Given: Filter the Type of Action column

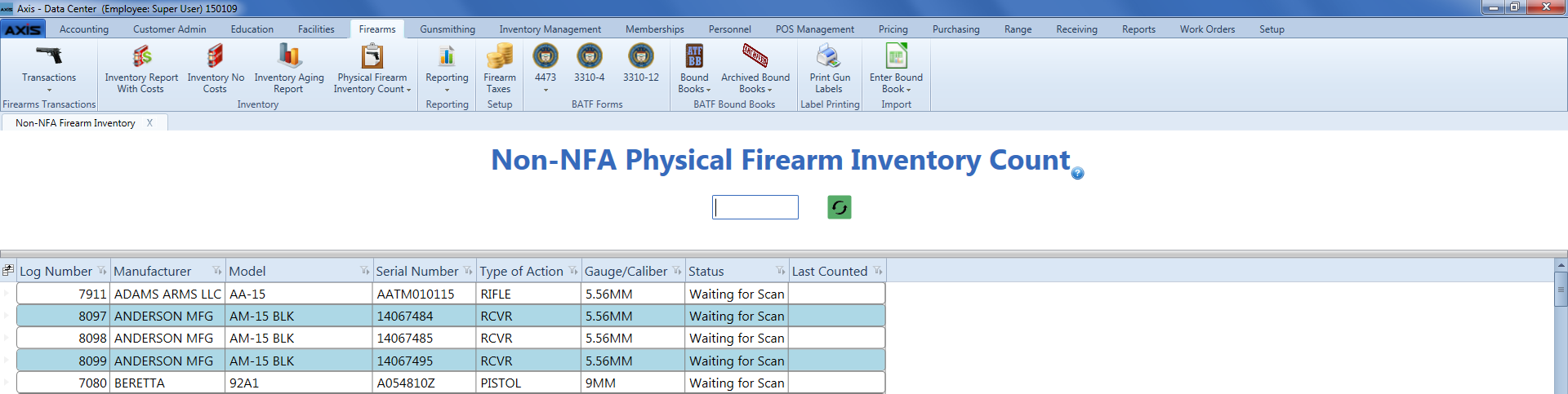Looking at the screenshot, I should (x=573, y=271).
